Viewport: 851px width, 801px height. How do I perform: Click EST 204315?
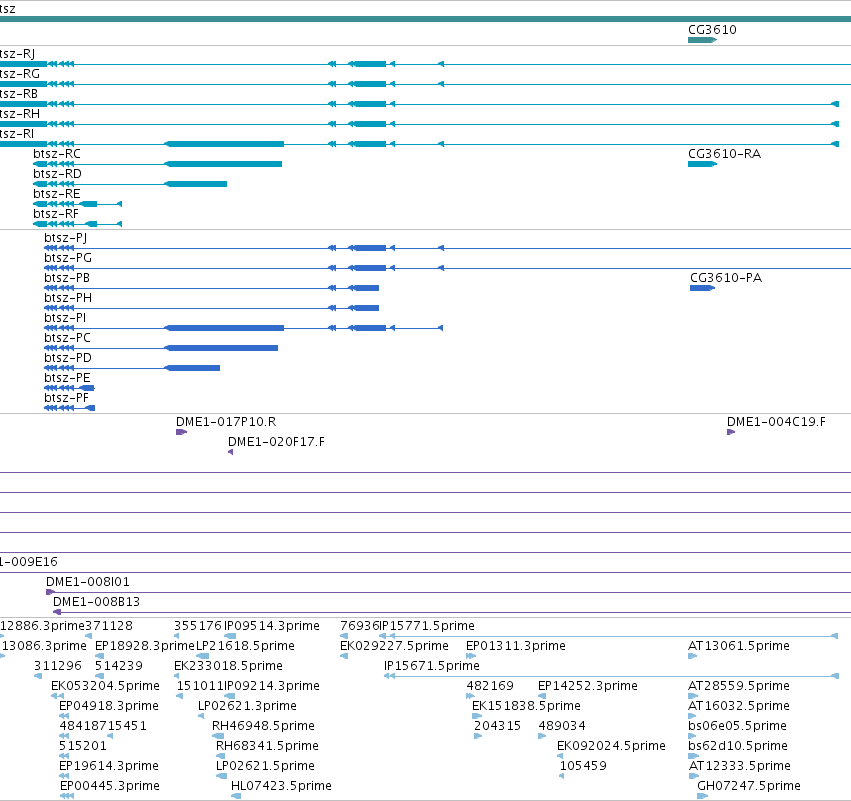coord(498,727)
